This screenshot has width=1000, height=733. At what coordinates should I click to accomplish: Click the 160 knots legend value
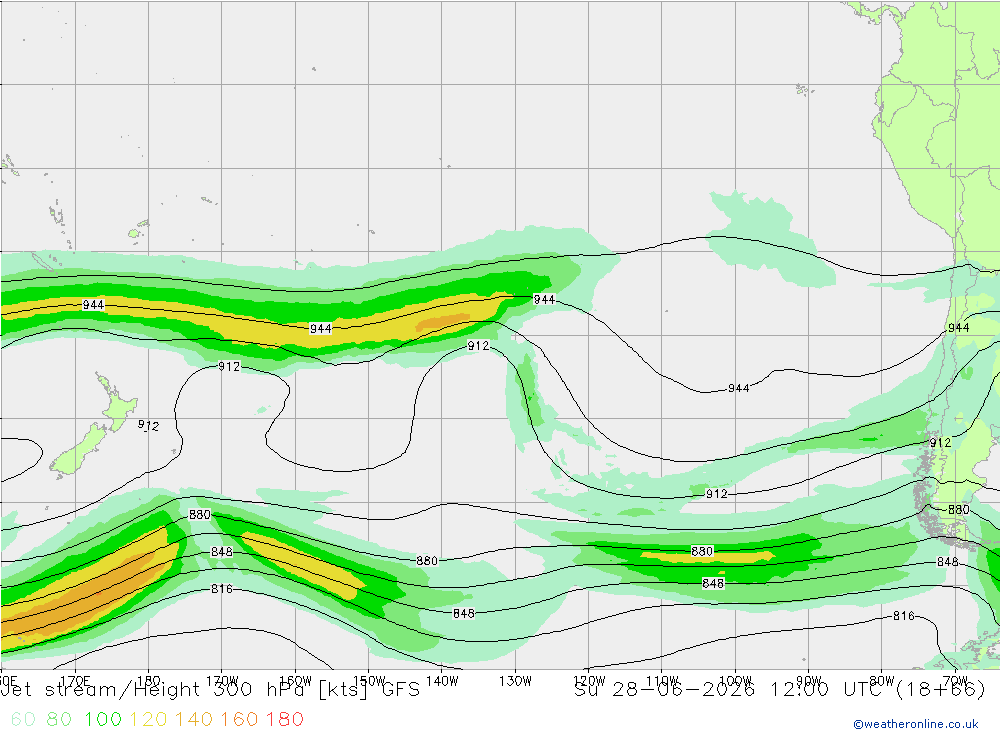[x=239, y=719]
